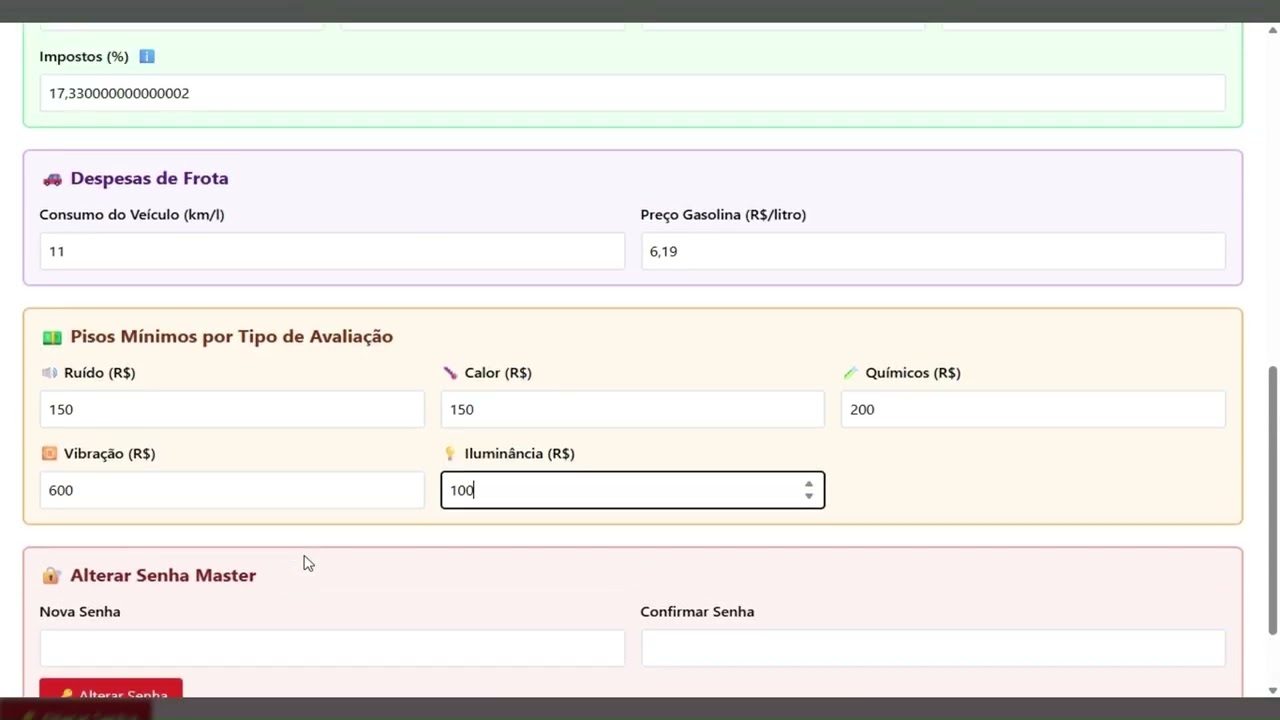Click the money icon beside Pisos Mínimos
This screenshot has width=1280, height=720.
[52, 337]
